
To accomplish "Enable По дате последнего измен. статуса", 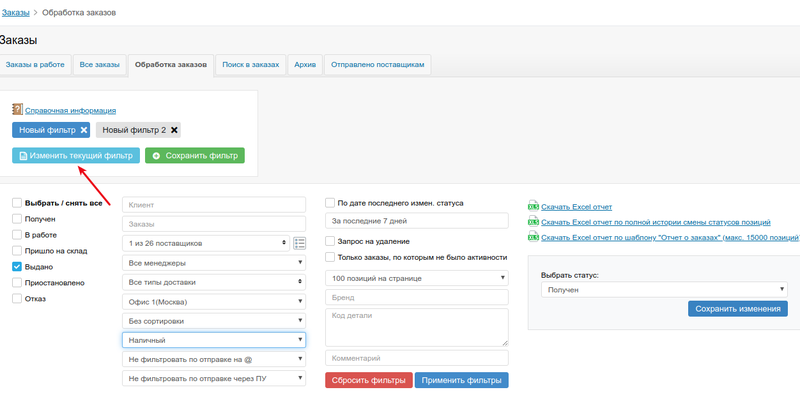I will pos(330,203).
